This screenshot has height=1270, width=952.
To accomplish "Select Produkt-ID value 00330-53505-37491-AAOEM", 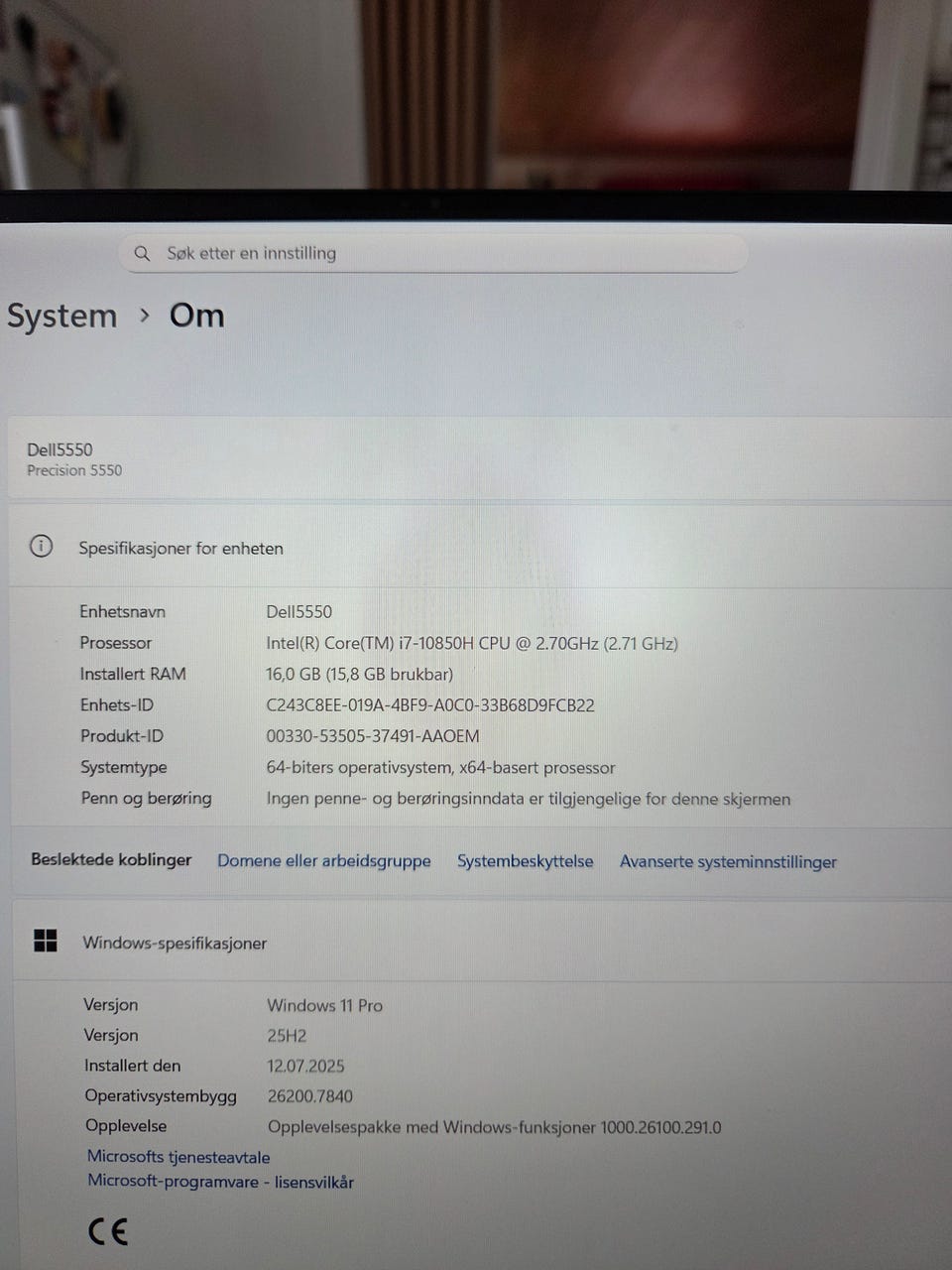I will click(373, 736).
